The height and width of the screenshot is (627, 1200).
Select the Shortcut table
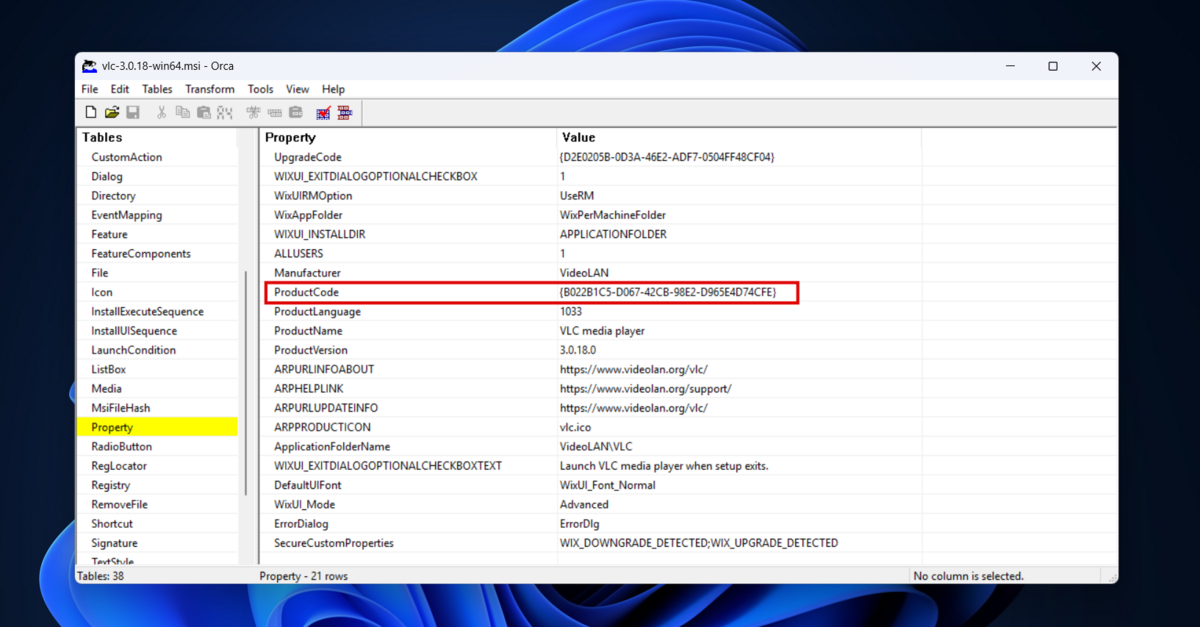click(x=112, y=524)
